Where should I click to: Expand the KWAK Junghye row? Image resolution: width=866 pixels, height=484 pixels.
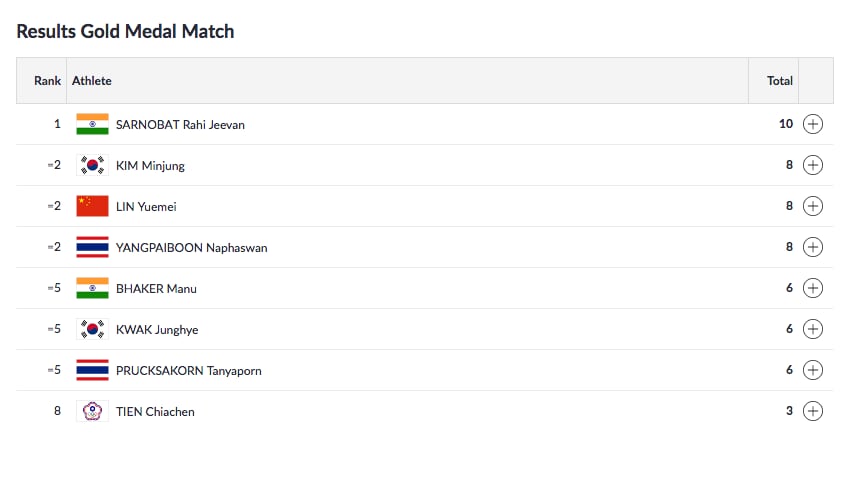813,329
